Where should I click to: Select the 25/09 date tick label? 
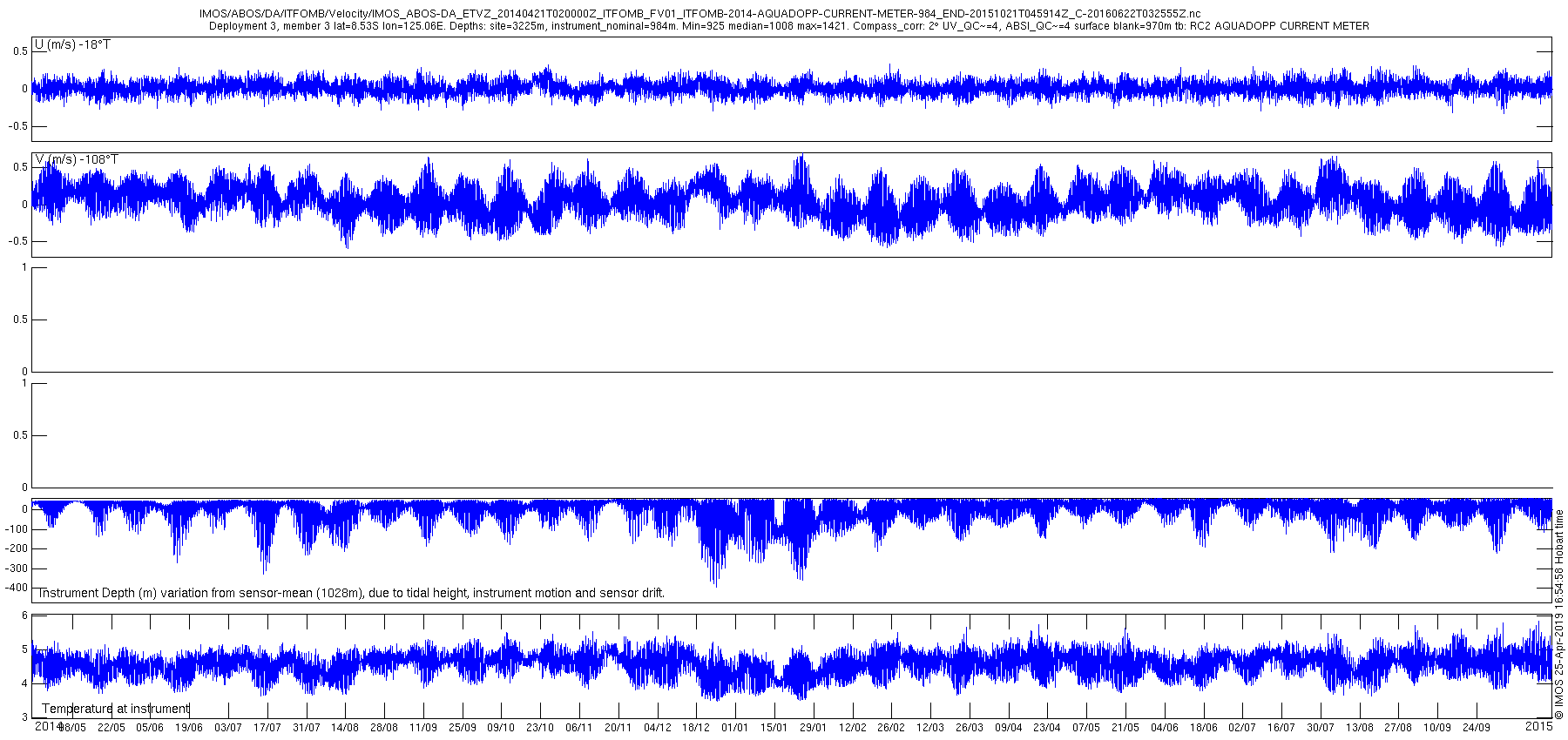click(463, 728)
